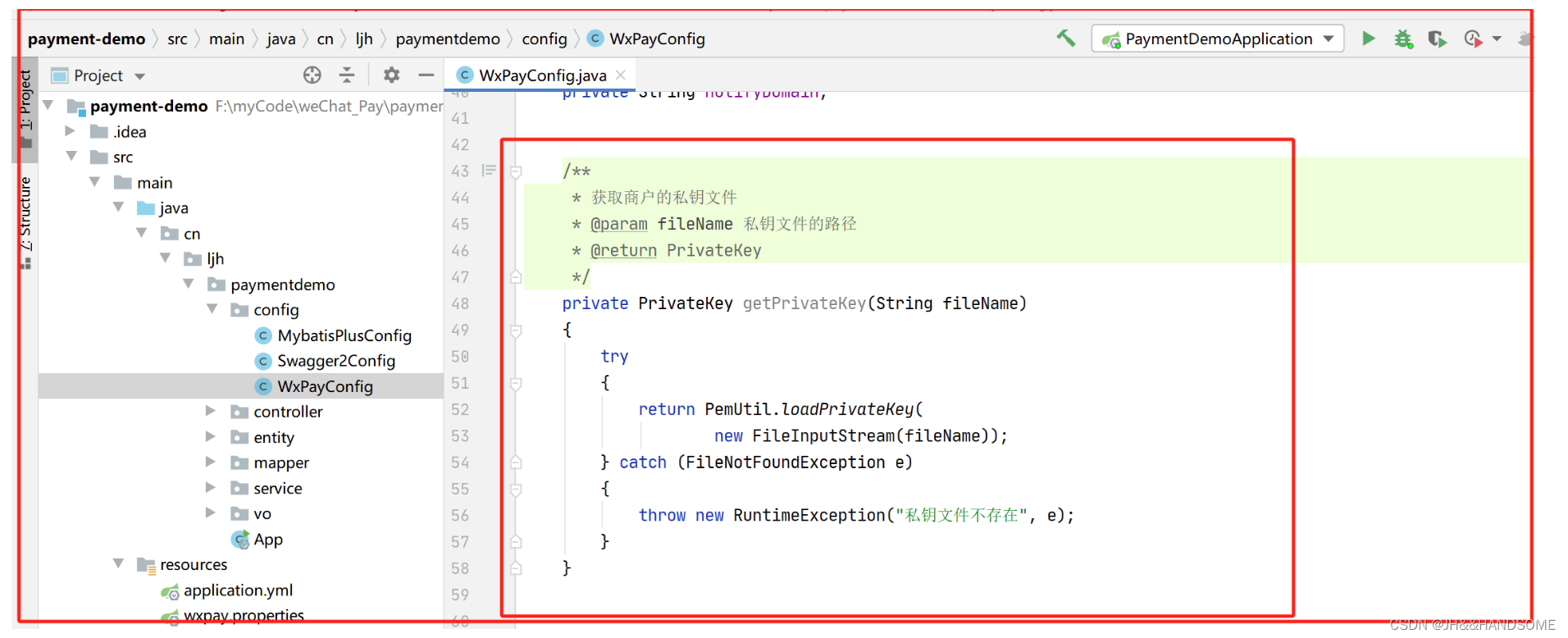Collapse the paymentdemo package arrow
Screen dimensions: 1568x638
click(x=189, y=284)
